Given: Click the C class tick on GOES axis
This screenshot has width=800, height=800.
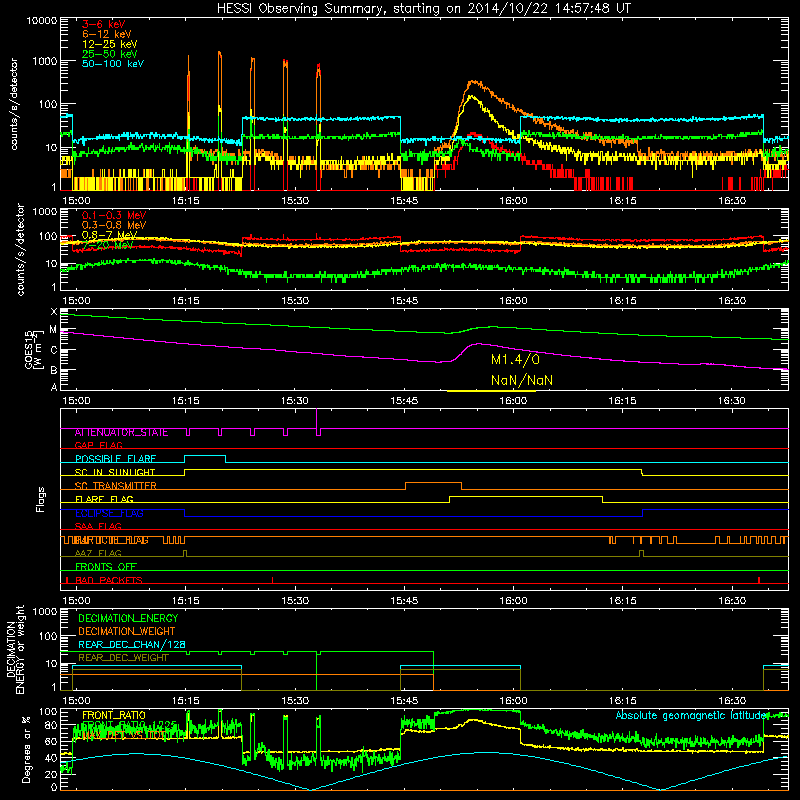Looking at the screenshot, I should click(x=54, y=351).
